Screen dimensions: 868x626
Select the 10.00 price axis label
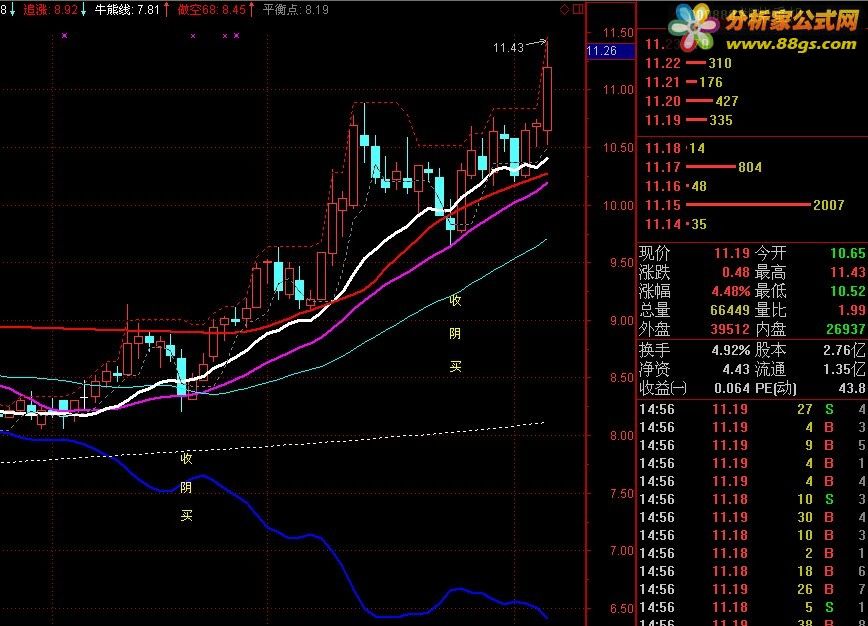point(618,206)
